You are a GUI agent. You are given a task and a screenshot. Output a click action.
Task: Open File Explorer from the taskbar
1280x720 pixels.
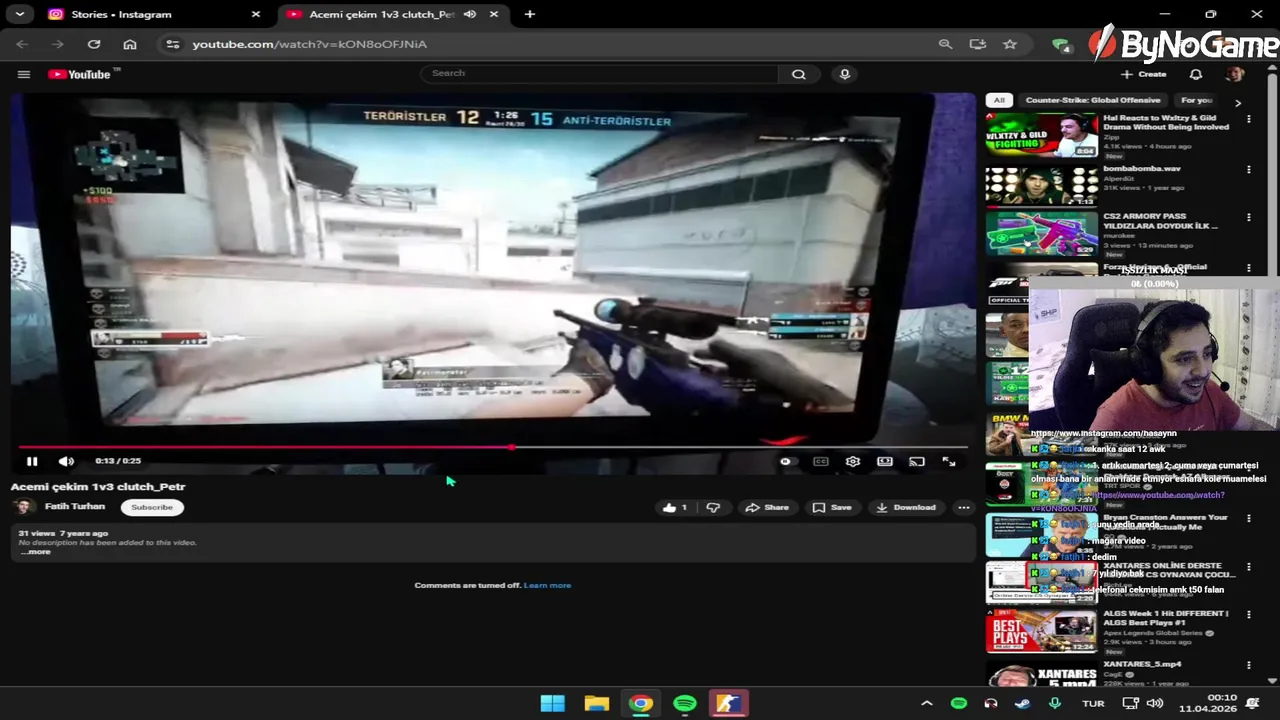pyautogui.click(x=597, y=703)
